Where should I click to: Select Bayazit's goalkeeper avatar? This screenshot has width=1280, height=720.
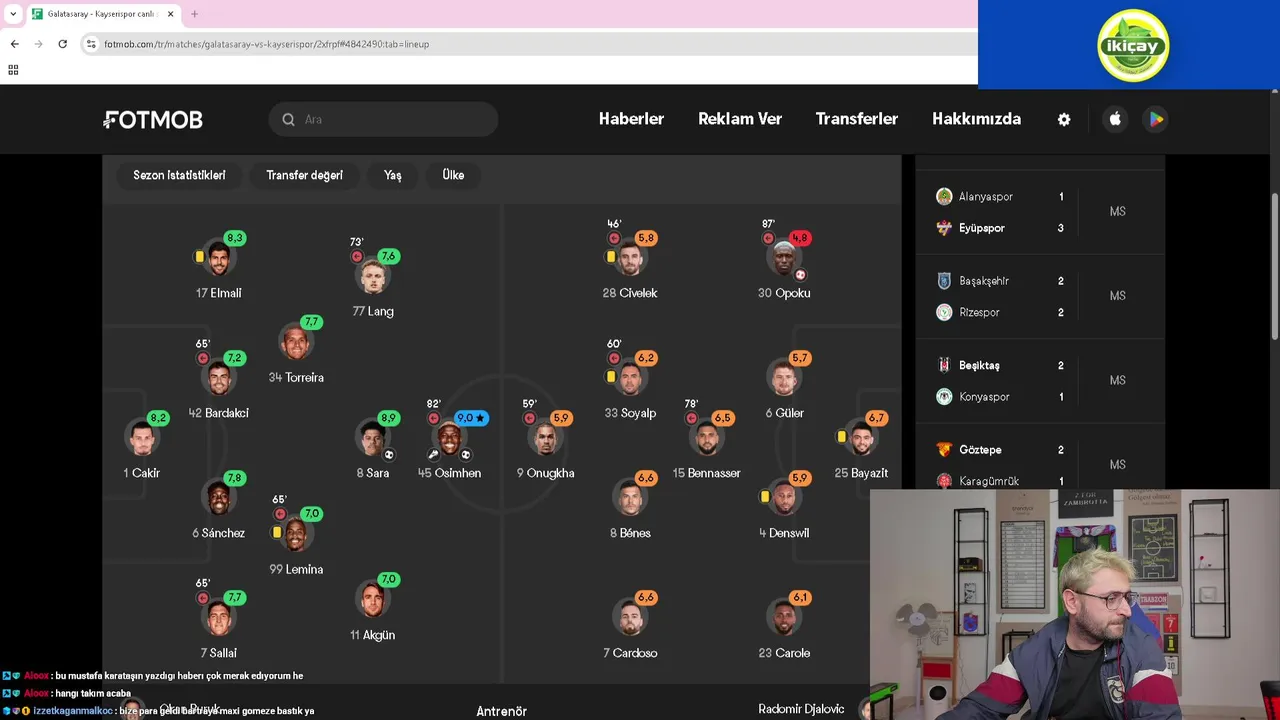[862, 438]
